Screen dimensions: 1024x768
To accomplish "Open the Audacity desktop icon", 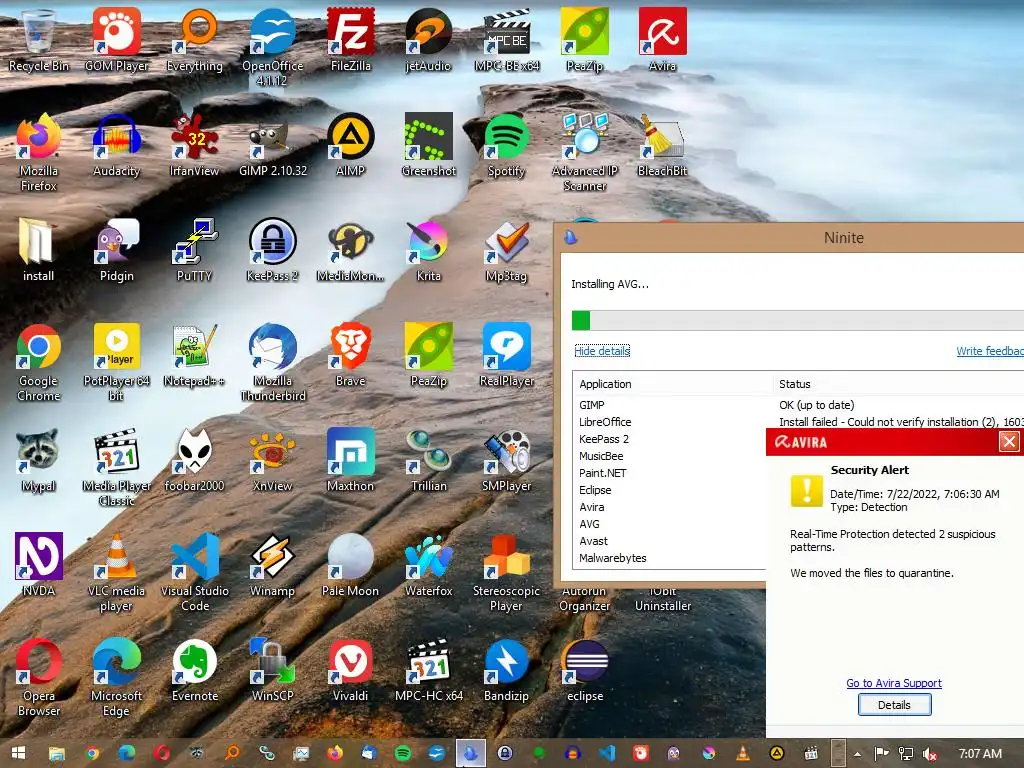I will point(116,144).
